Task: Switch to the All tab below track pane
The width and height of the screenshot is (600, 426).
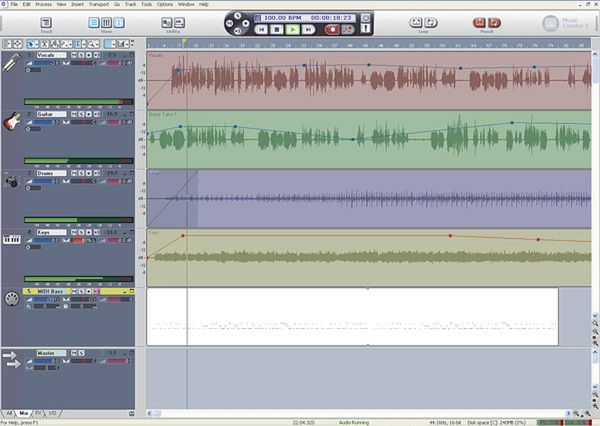Action: [9, 413]
